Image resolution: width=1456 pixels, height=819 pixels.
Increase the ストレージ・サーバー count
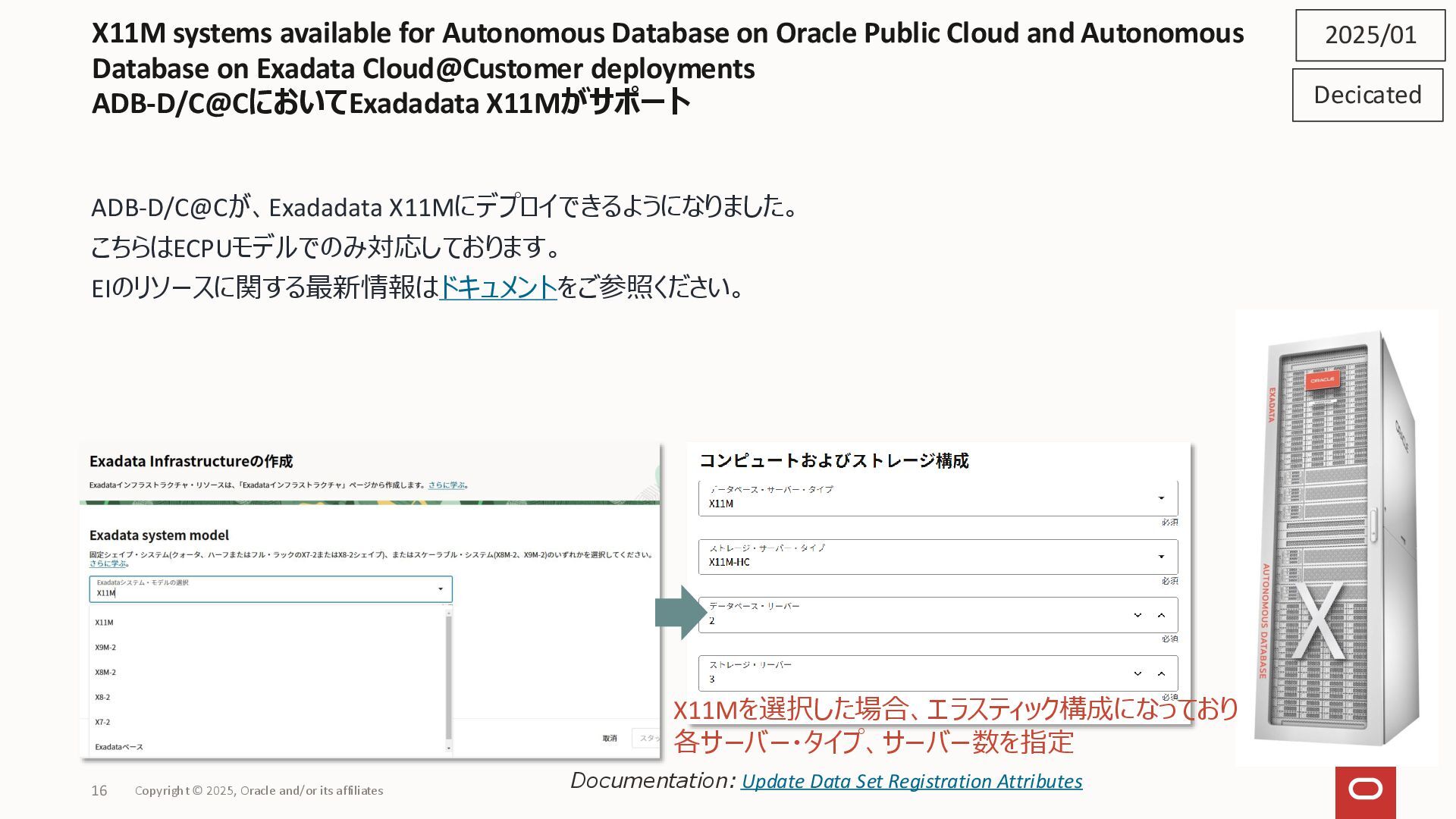coord(1161,673)
